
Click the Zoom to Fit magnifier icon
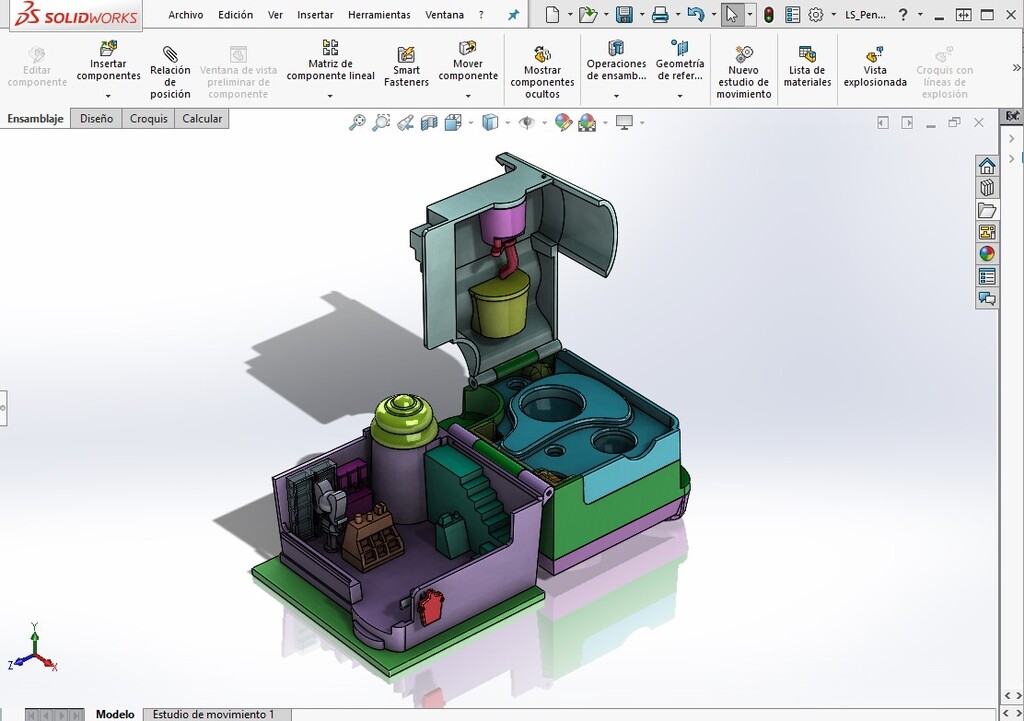[357, 122]
